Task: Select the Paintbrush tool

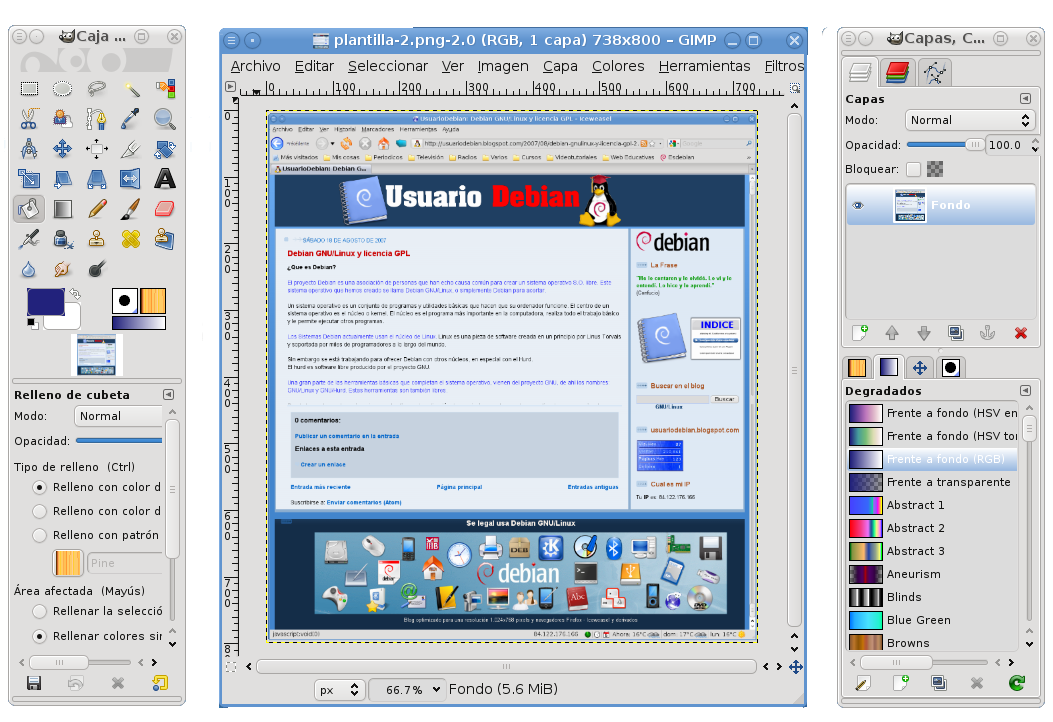Action: coord(130,209)
